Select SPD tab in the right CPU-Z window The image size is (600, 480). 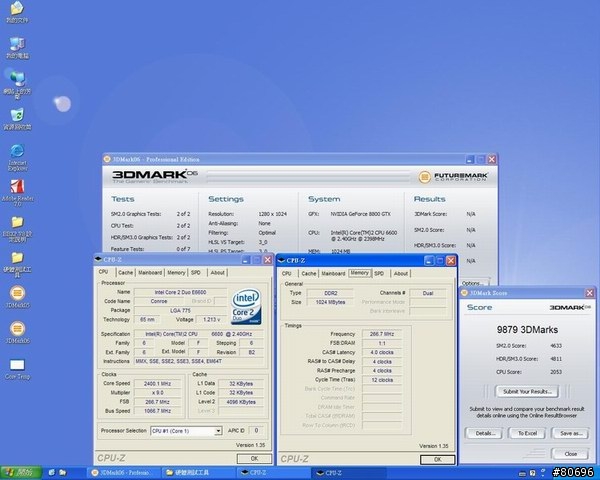(379, 273)
